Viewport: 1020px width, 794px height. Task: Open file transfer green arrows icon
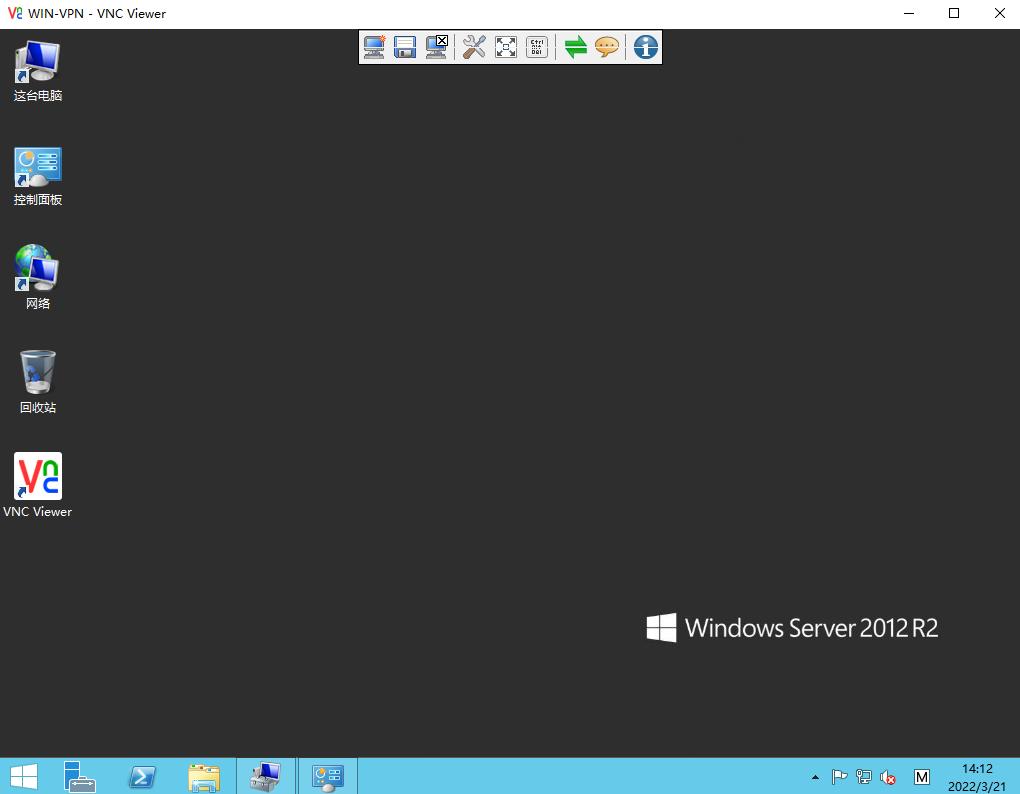tap(576, 47)
